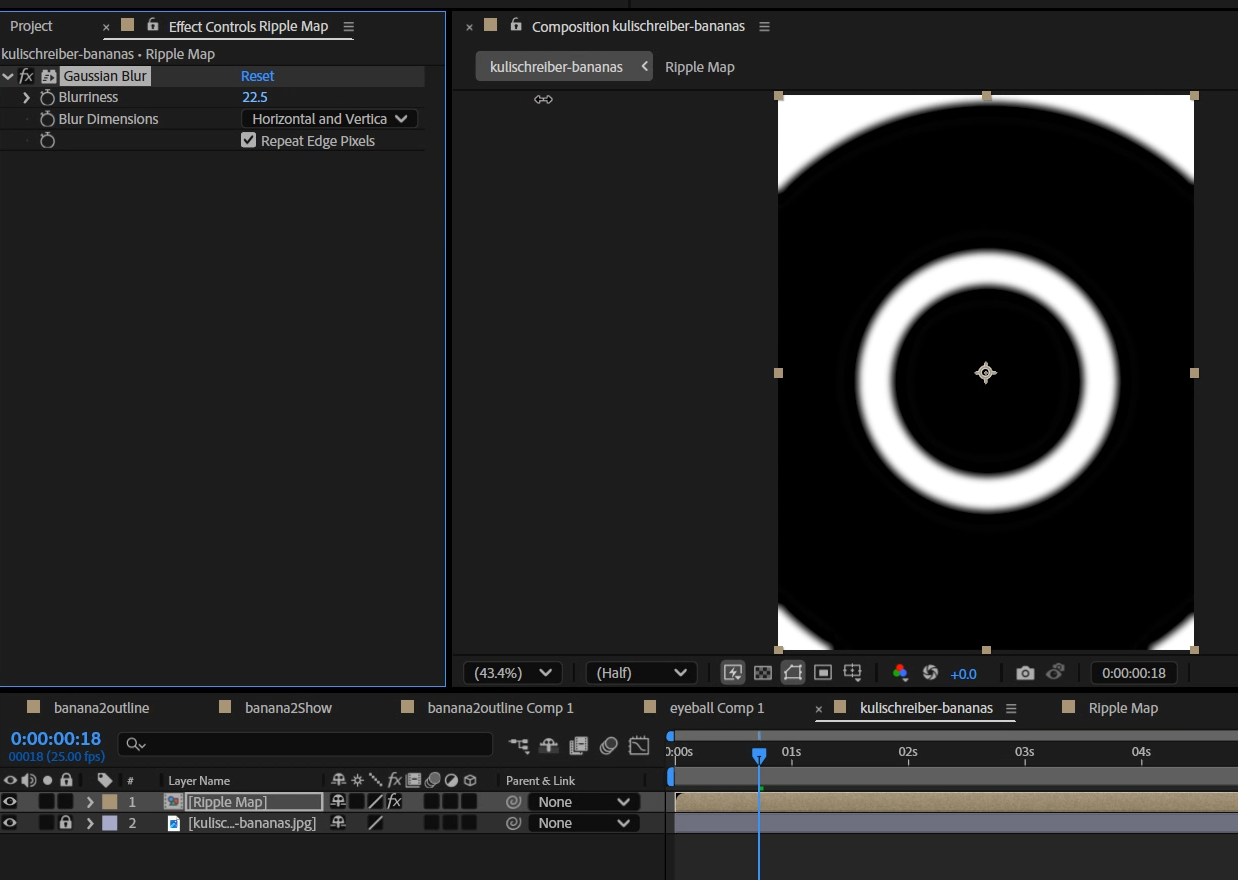
Task: Open Blur Dimensions dropdown
Action: tap(330, 119)
